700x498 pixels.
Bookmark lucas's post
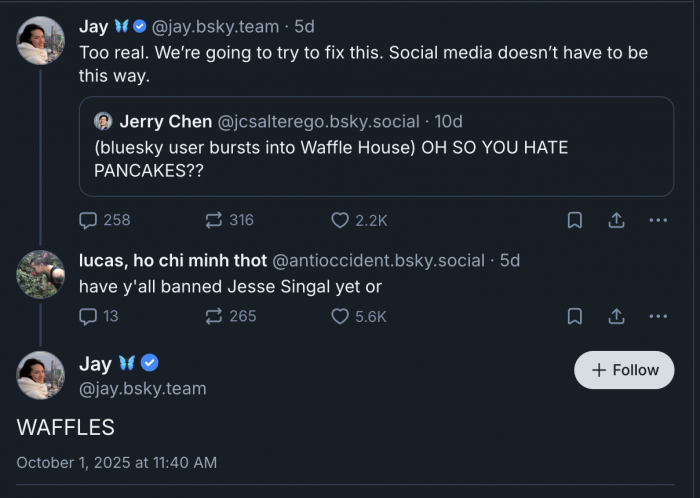pyautogui.click(x=575, y=316)
